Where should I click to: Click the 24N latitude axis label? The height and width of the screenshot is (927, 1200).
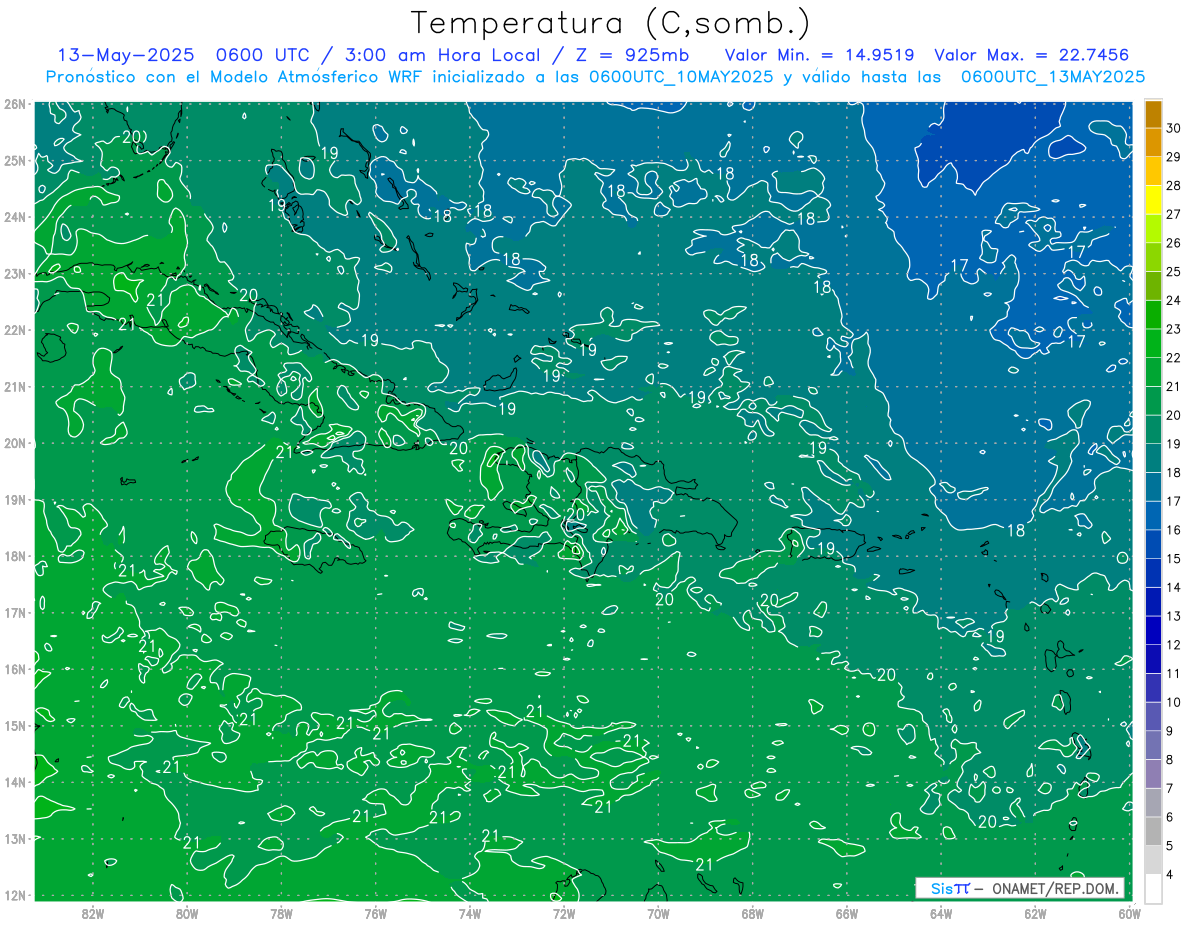click(x=15, y=217)
